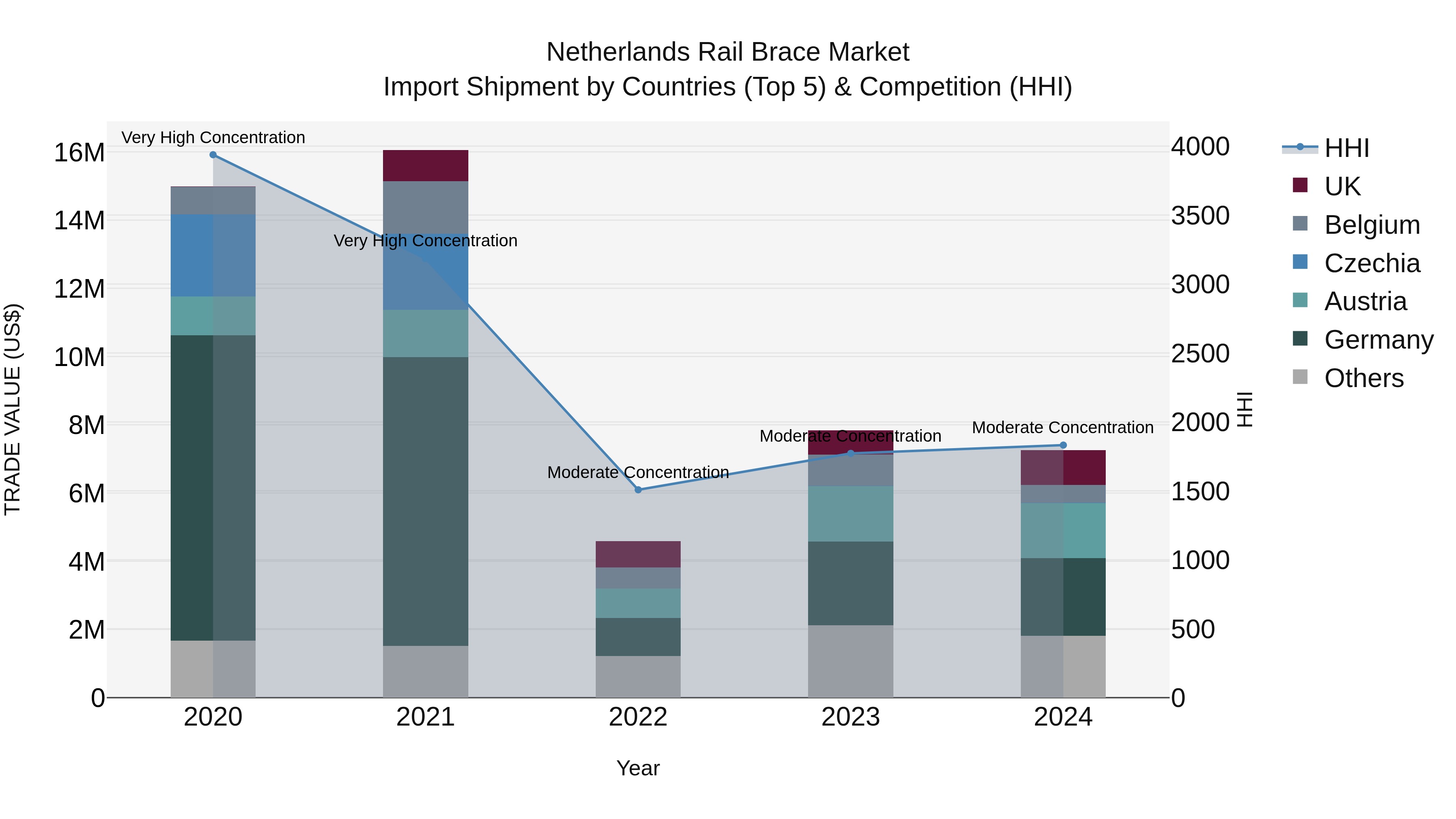Click the Import Shipment by Countries subtitle

pyautogui.click(x=728, y=87)
